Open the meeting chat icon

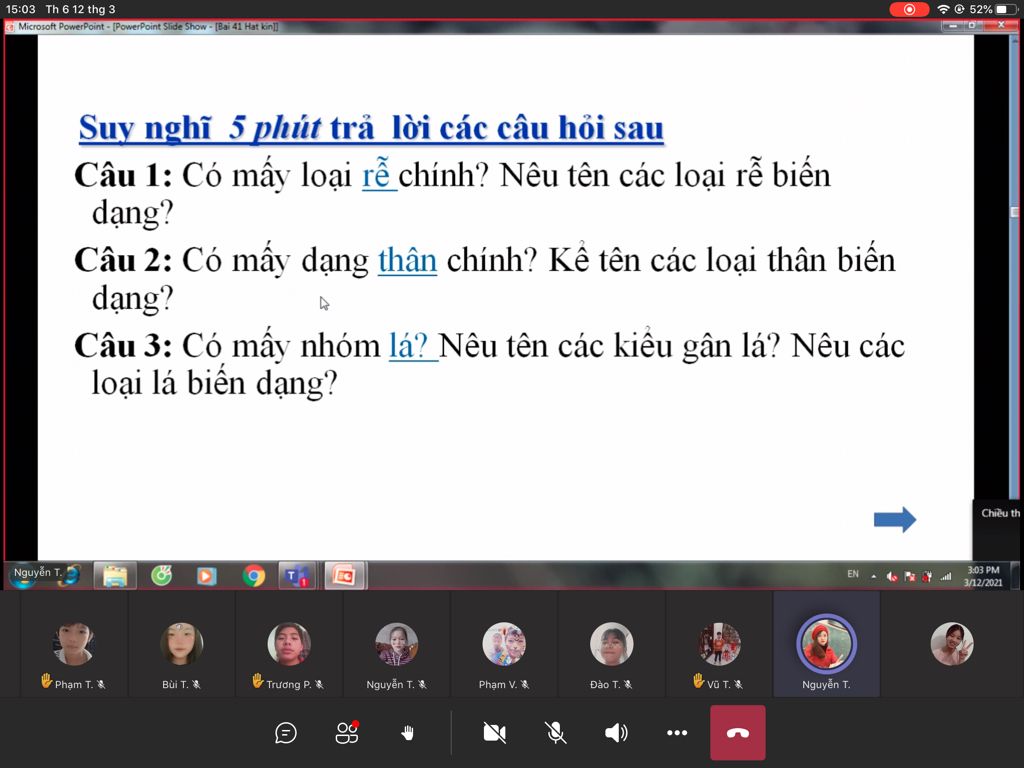[x=285, y=733]
